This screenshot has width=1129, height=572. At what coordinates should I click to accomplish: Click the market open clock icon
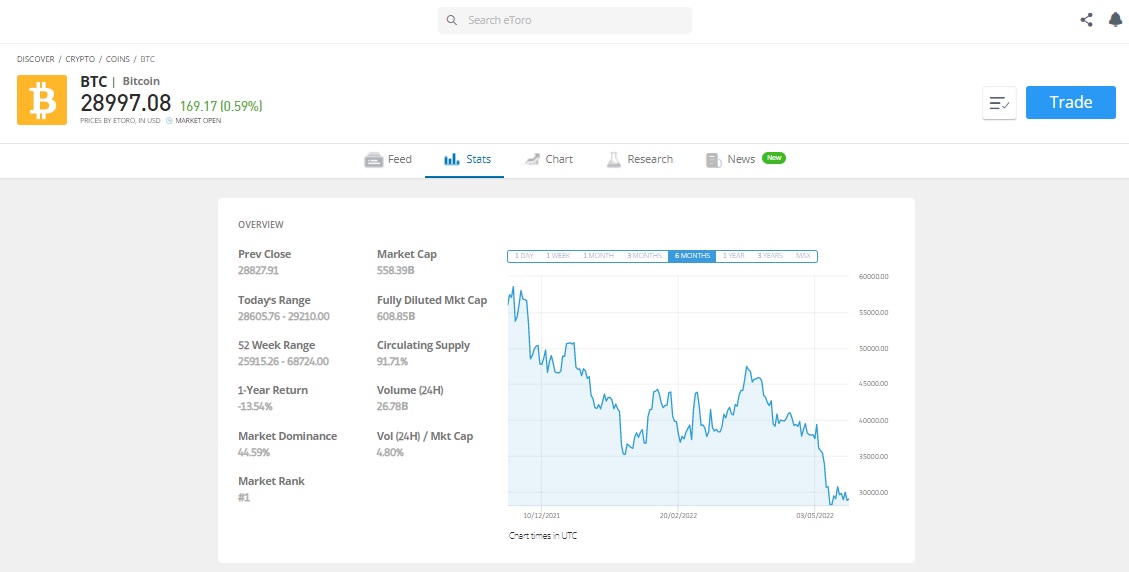[169, 121]
